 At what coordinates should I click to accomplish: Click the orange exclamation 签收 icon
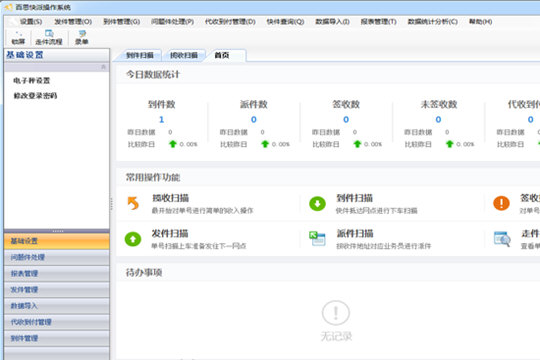tap(501, 203)
